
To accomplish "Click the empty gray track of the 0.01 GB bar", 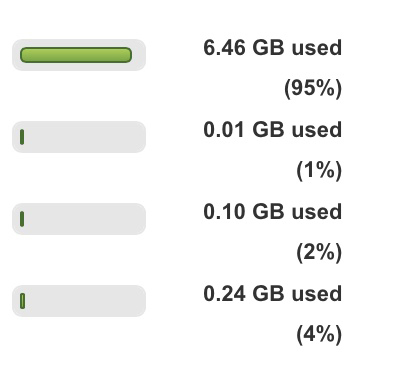I will click(85, 137).
